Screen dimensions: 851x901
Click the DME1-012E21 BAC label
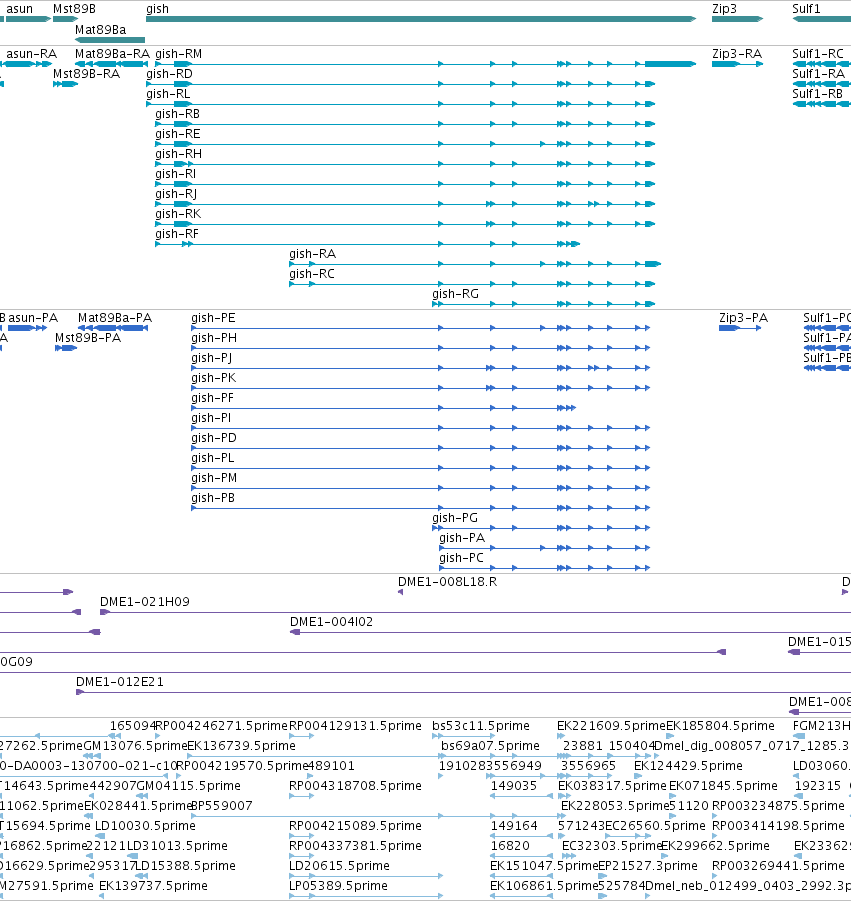(120, 682)
